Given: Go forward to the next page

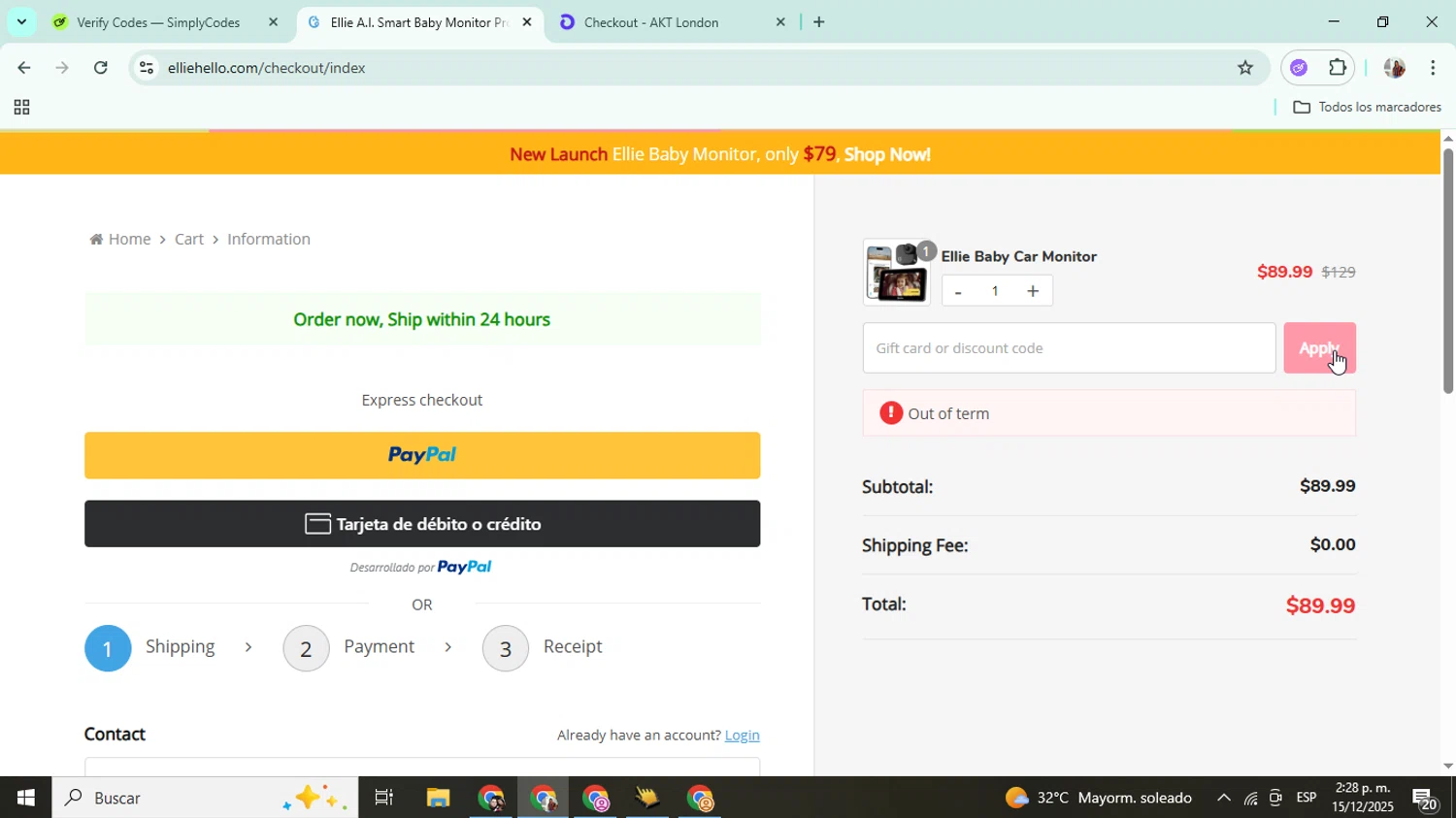Looking at the screenshot, I should (62, 68).
